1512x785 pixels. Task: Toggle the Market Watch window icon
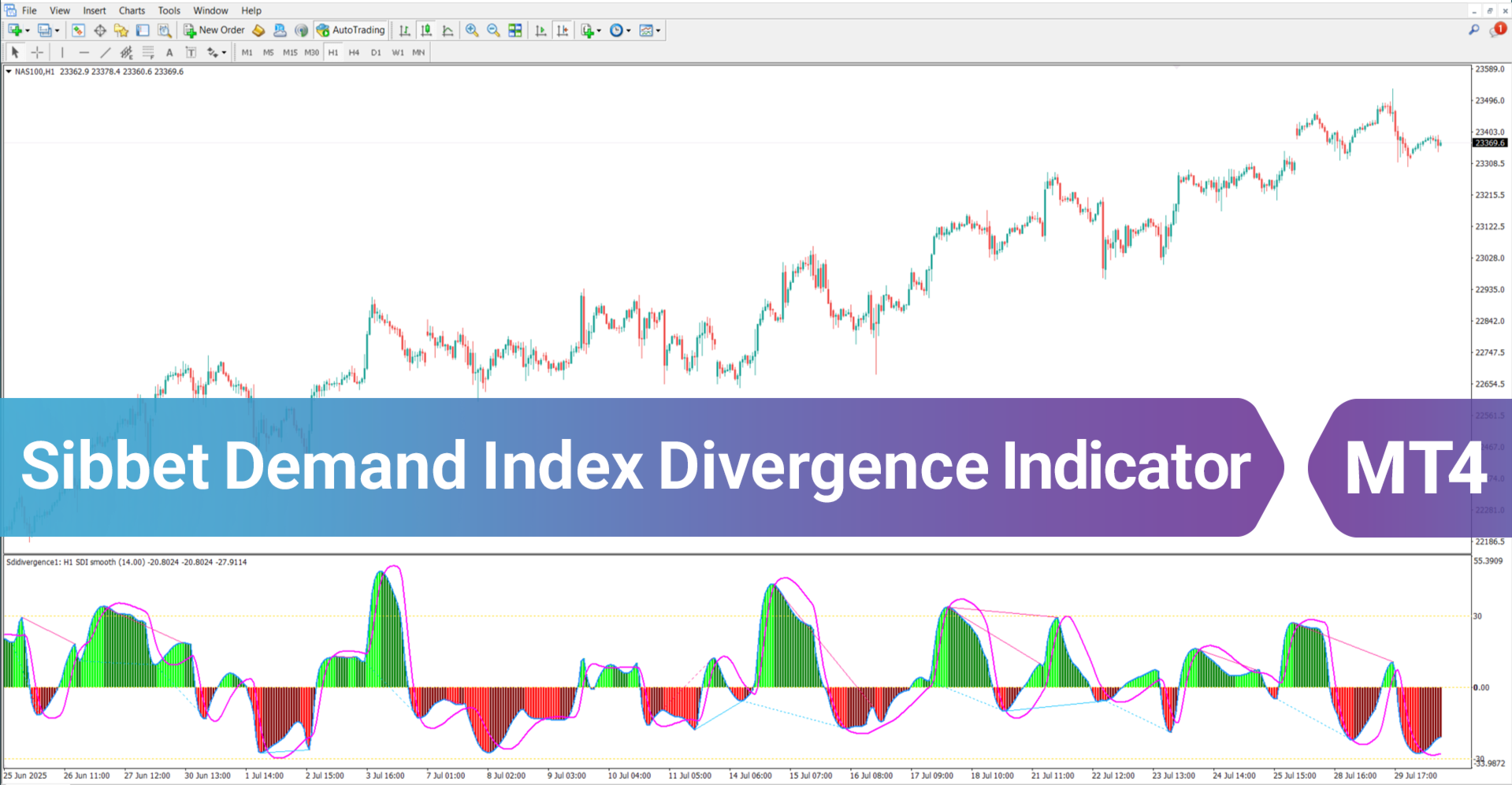[78, 31]
